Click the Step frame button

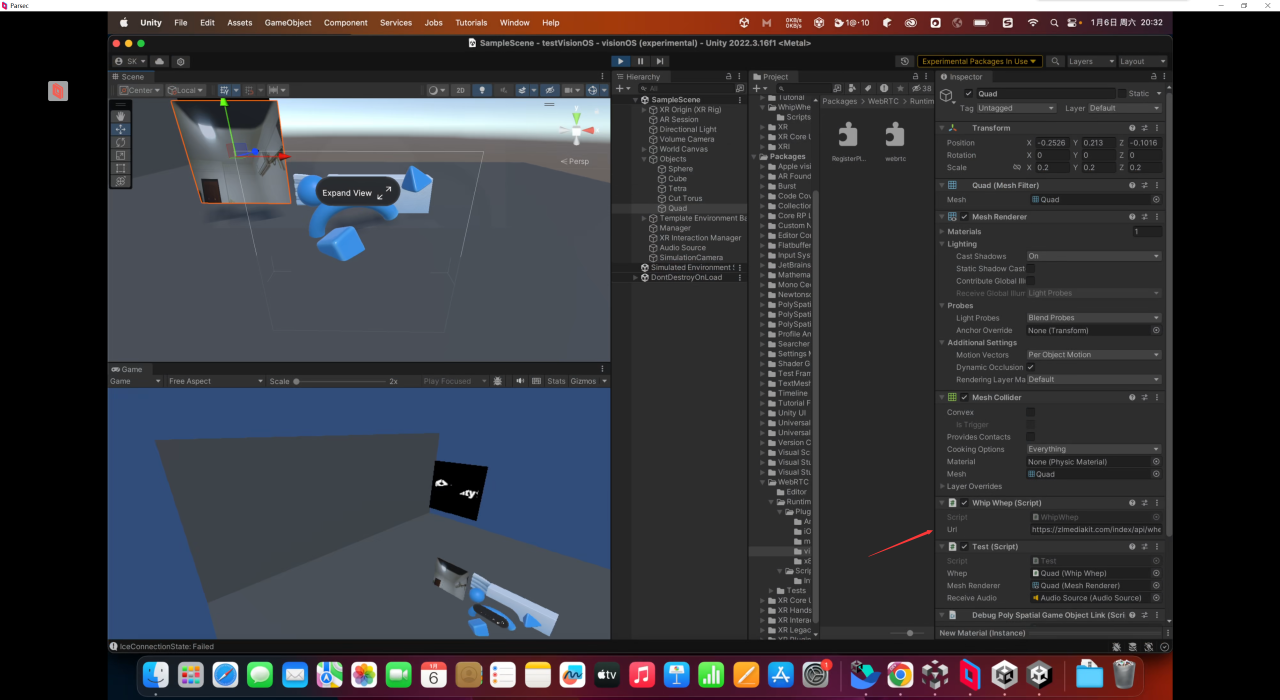click(660, 61)
